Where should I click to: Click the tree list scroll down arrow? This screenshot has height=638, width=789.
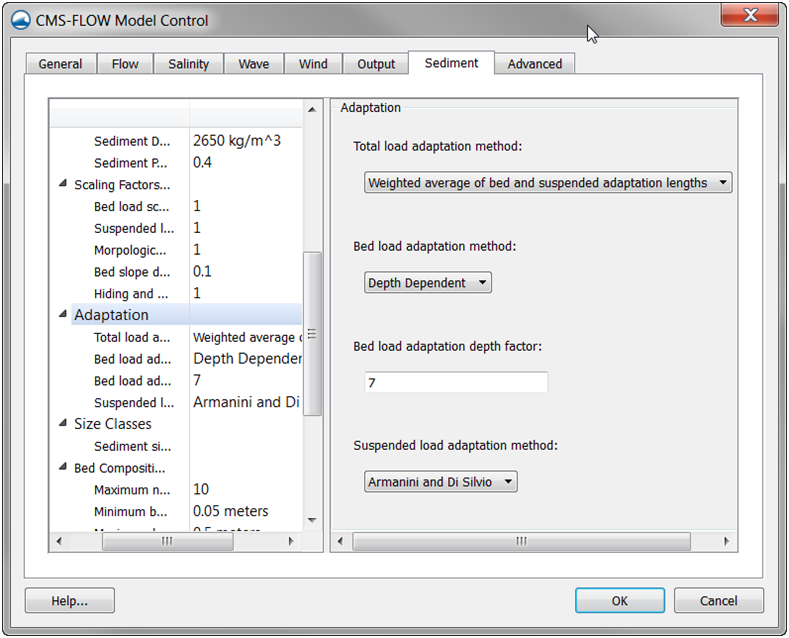pyautogui.click(x=312, y=520)
